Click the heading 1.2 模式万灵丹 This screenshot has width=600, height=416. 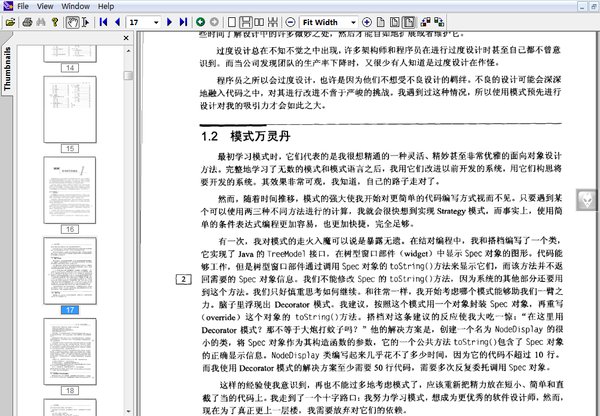[x=246, y=136]
